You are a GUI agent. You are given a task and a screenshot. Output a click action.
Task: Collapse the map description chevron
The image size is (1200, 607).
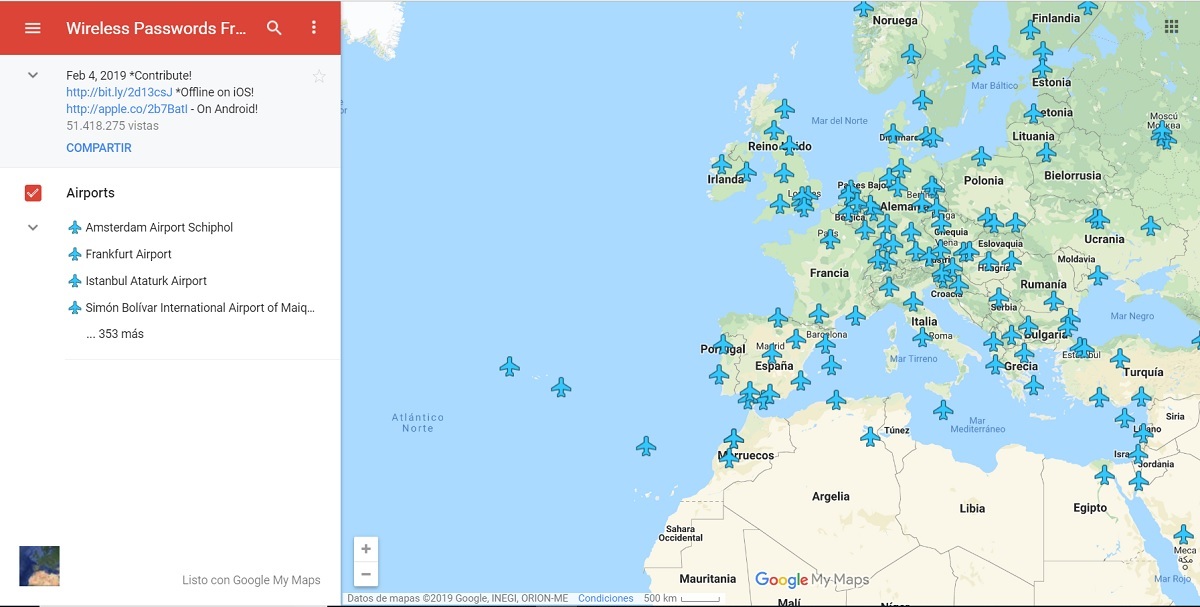(33, 75)
